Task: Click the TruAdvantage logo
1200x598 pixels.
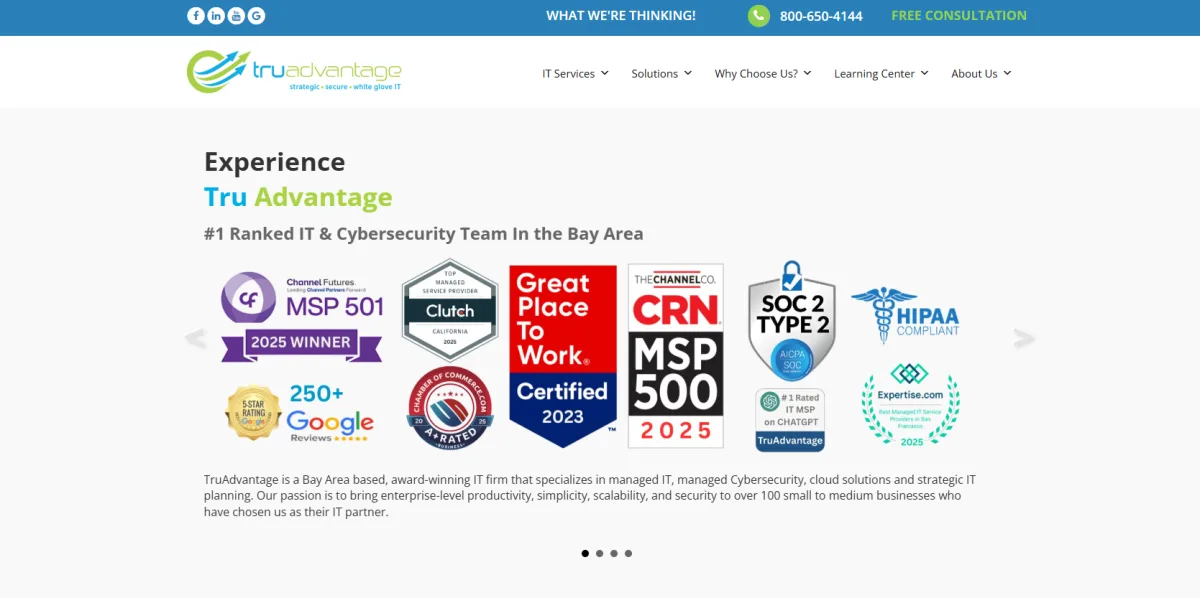Action: click(294, 72)
